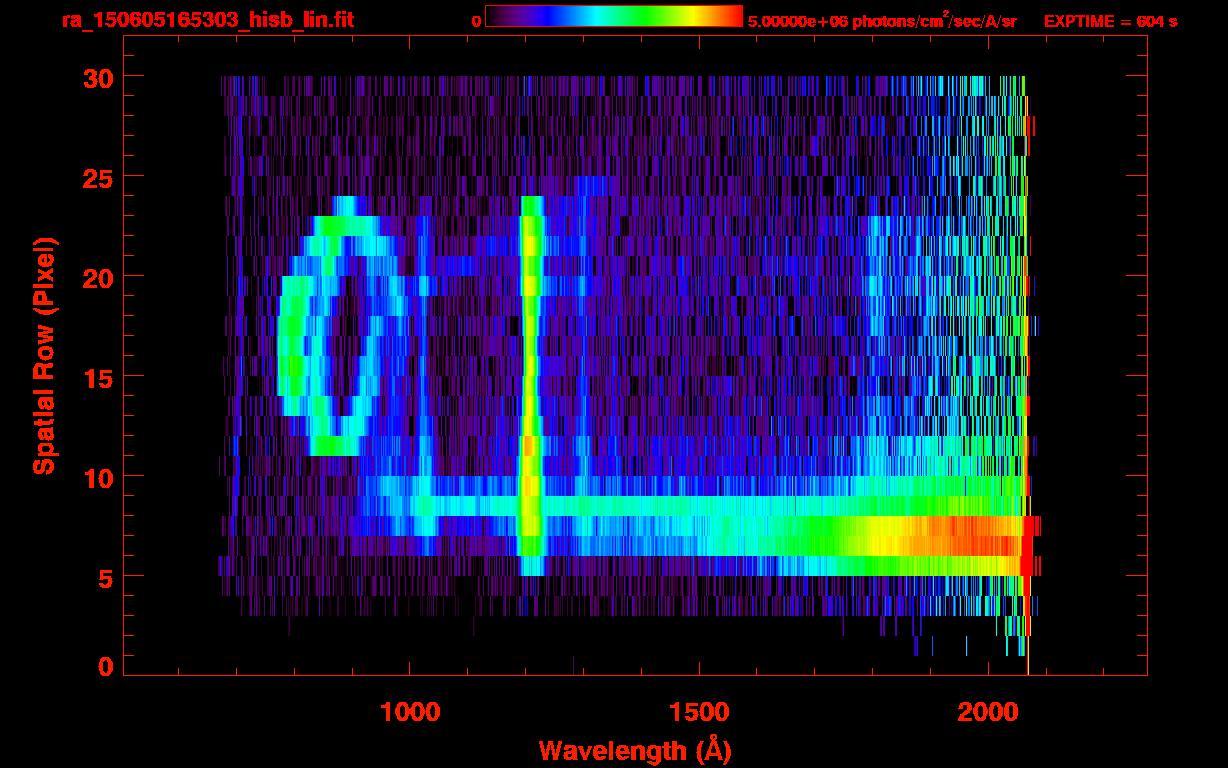This screenshot has width=1228, height=768.
Task: Click the 1000 wavelength tick label
Action: point(410,712)
